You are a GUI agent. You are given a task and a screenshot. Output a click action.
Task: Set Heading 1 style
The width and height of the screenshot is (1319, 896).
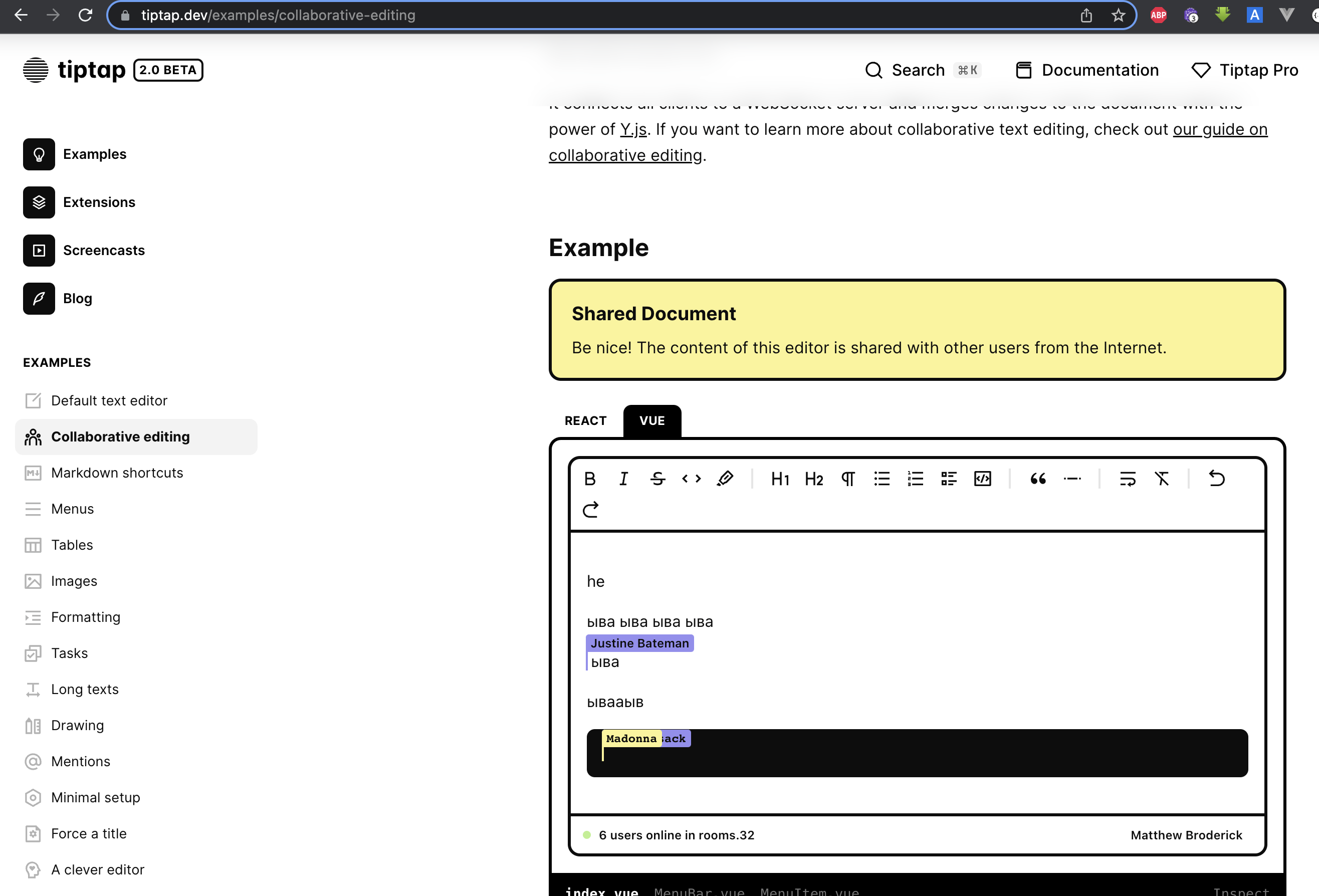[780, 479]
